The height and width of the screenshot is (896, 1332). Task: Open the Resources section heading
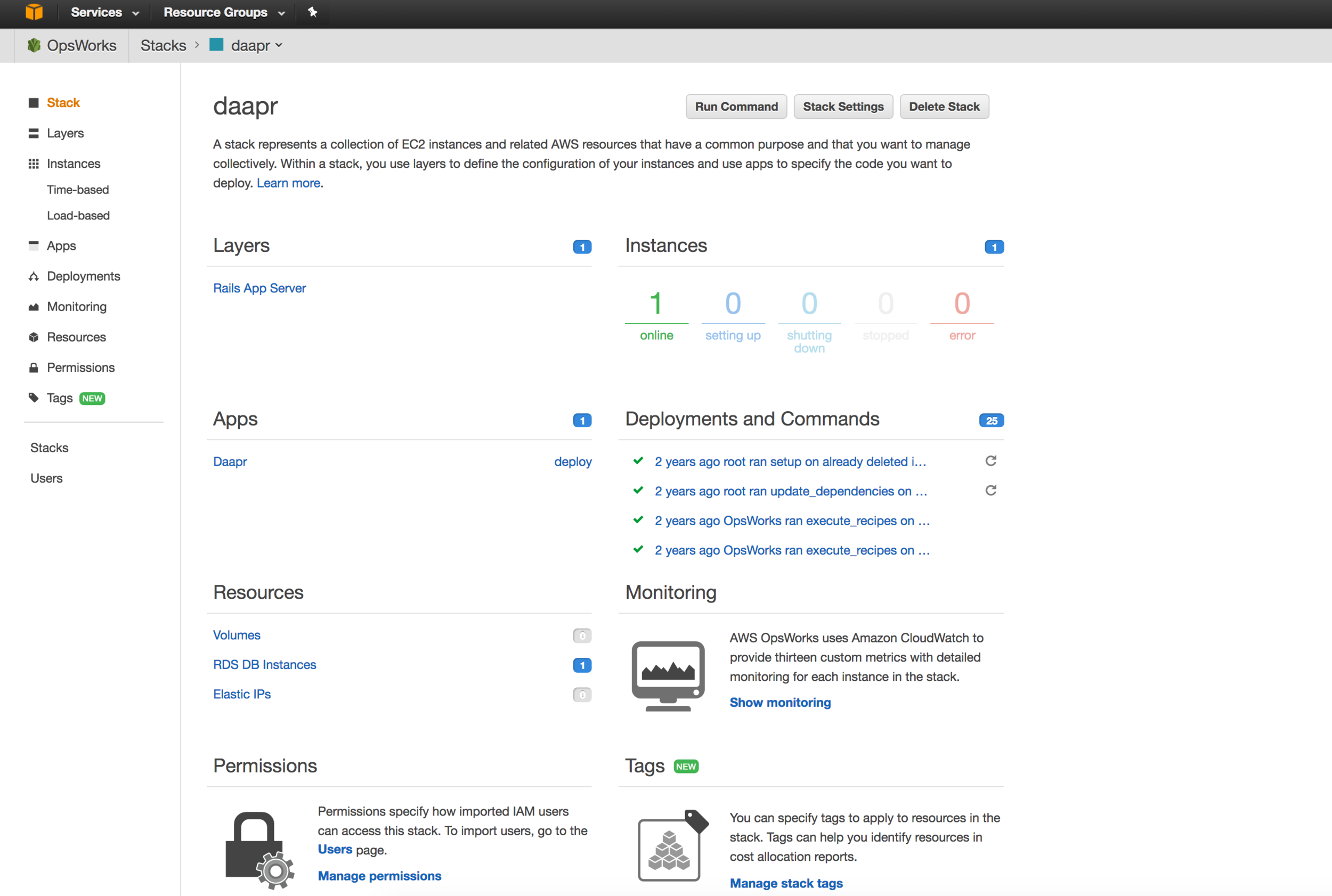pyautogui.click(x=258, y=592)
